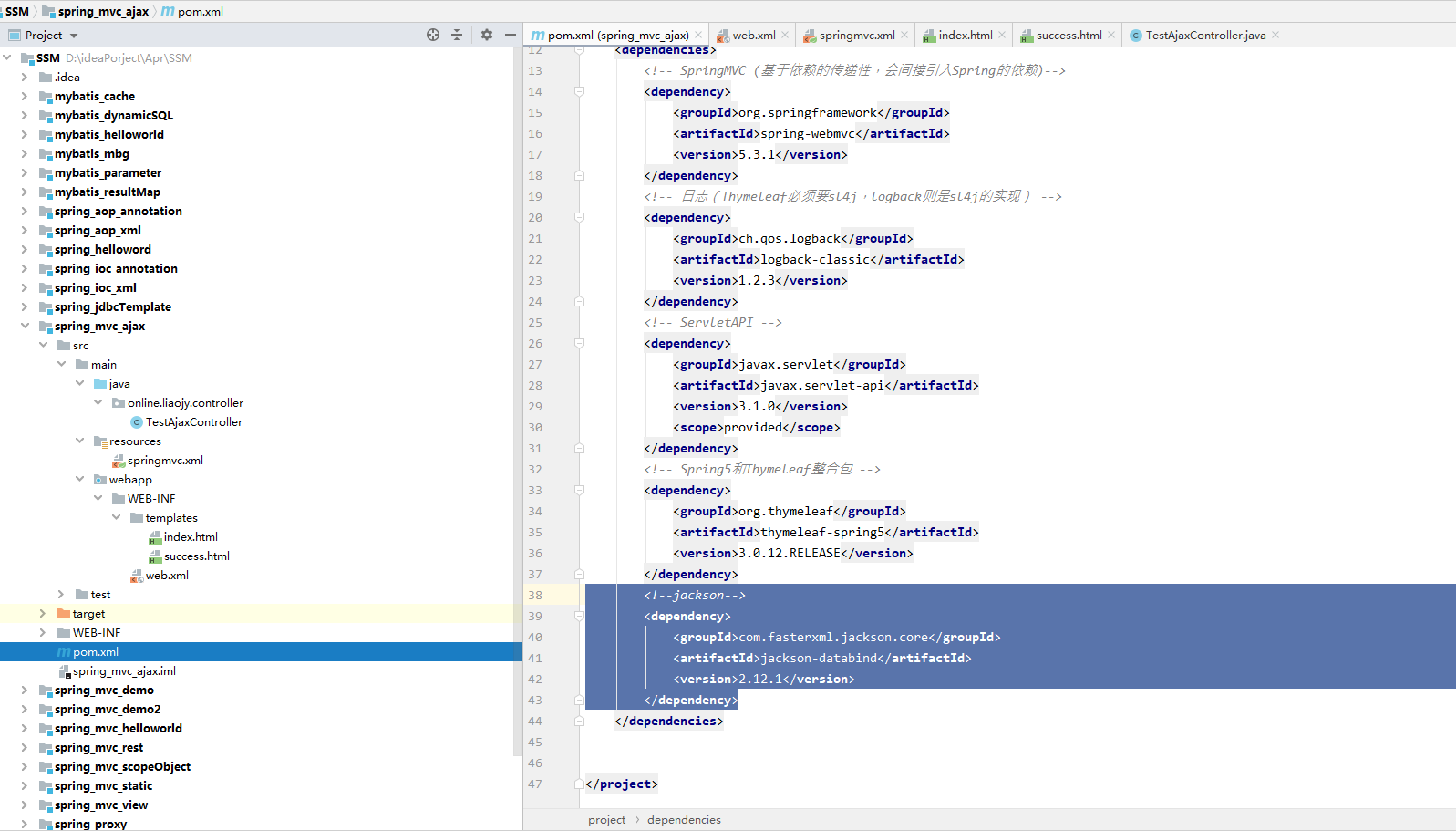Switch to the TestAjaxController.java tab
Viewport: 1456px width, 831px height.
(1205, 36)
